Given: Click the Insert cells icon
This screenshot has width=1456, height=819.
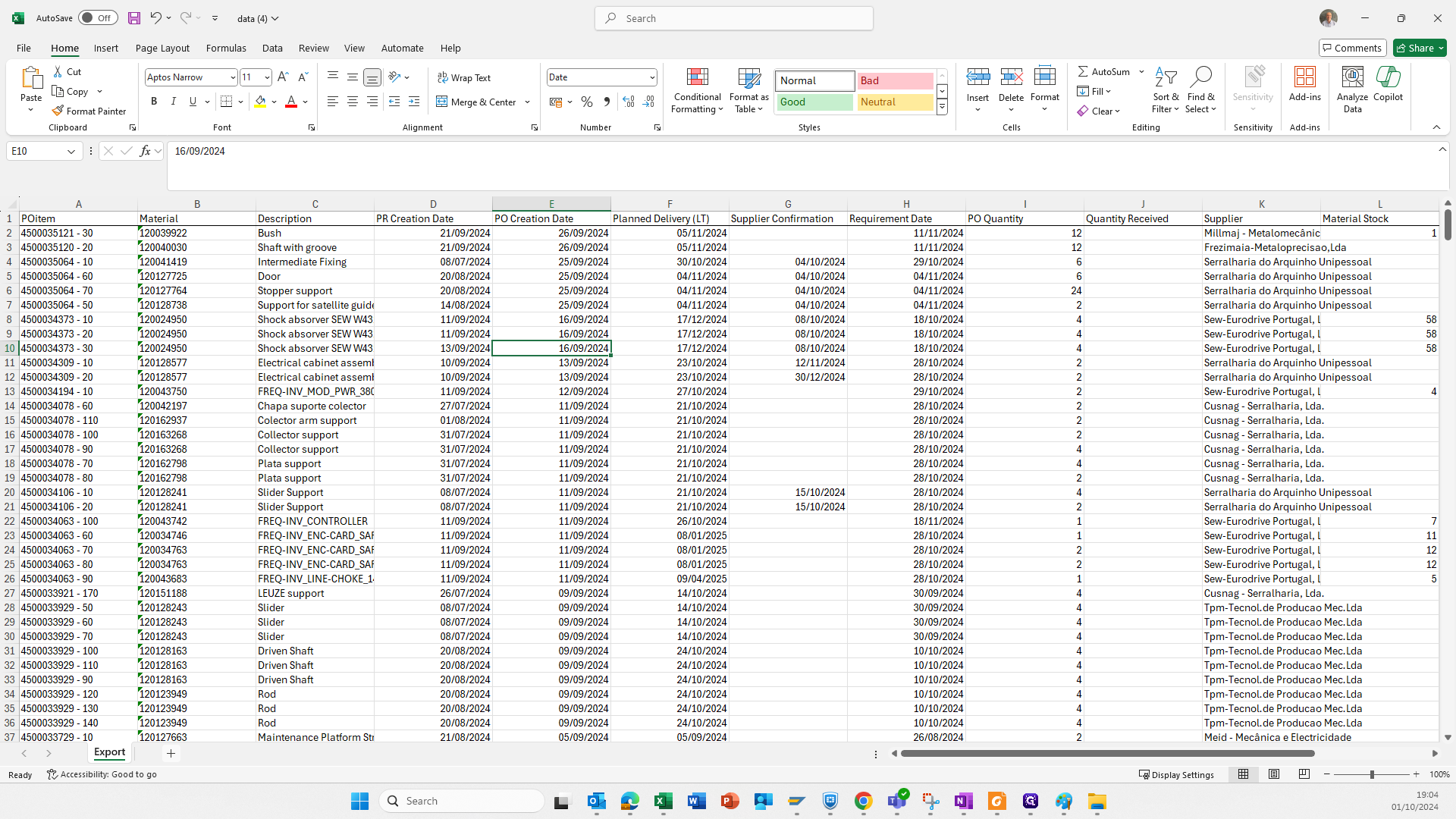Looking at the screenshot, I should coord(977,77).
